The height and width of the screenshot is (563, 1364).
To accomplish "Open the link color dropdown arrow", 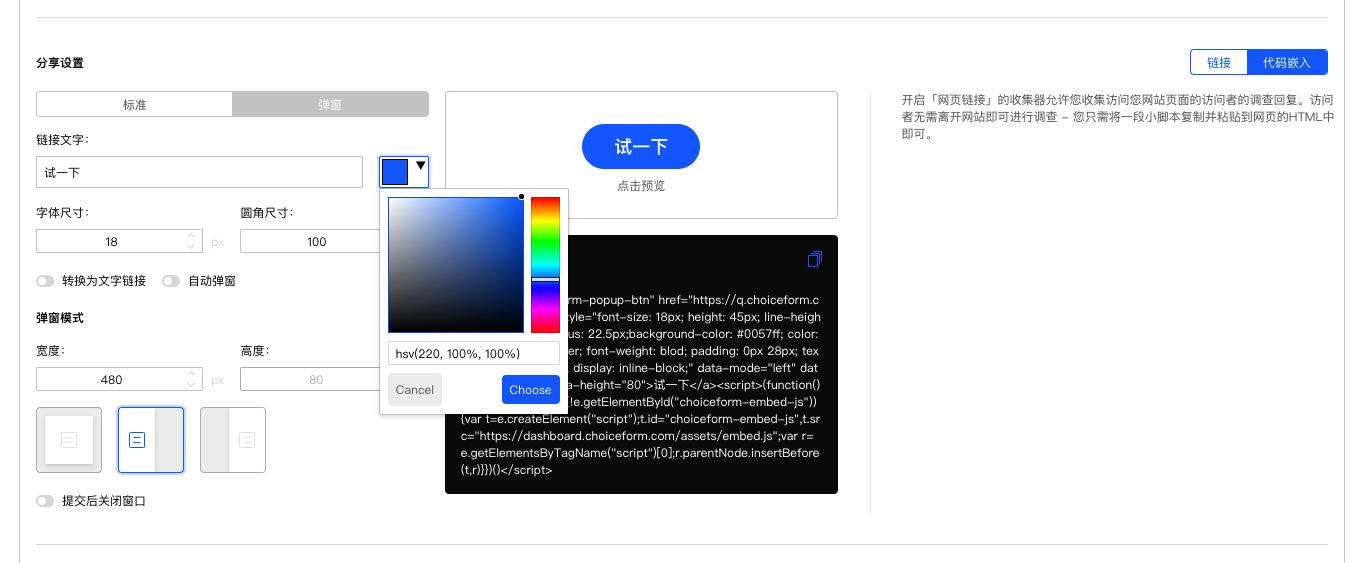I will 421,166.
